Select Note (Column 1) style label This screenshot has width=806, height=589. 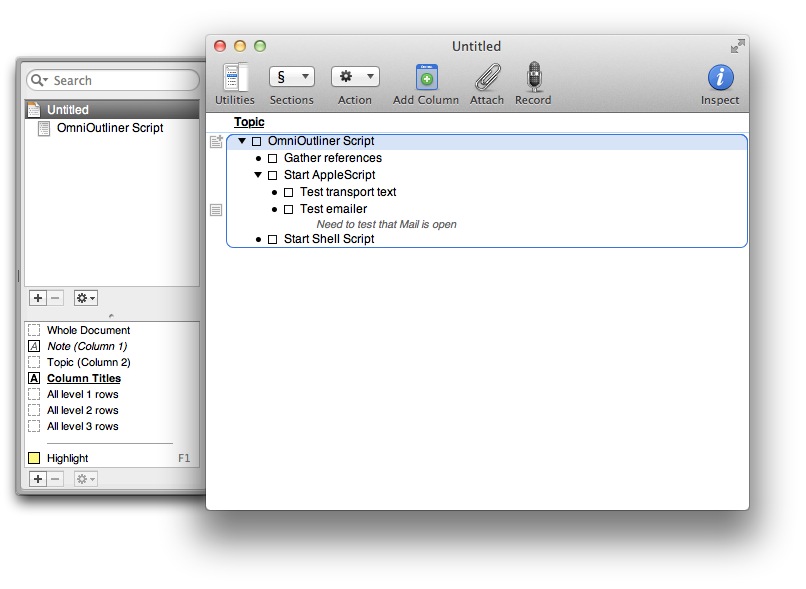87,346
